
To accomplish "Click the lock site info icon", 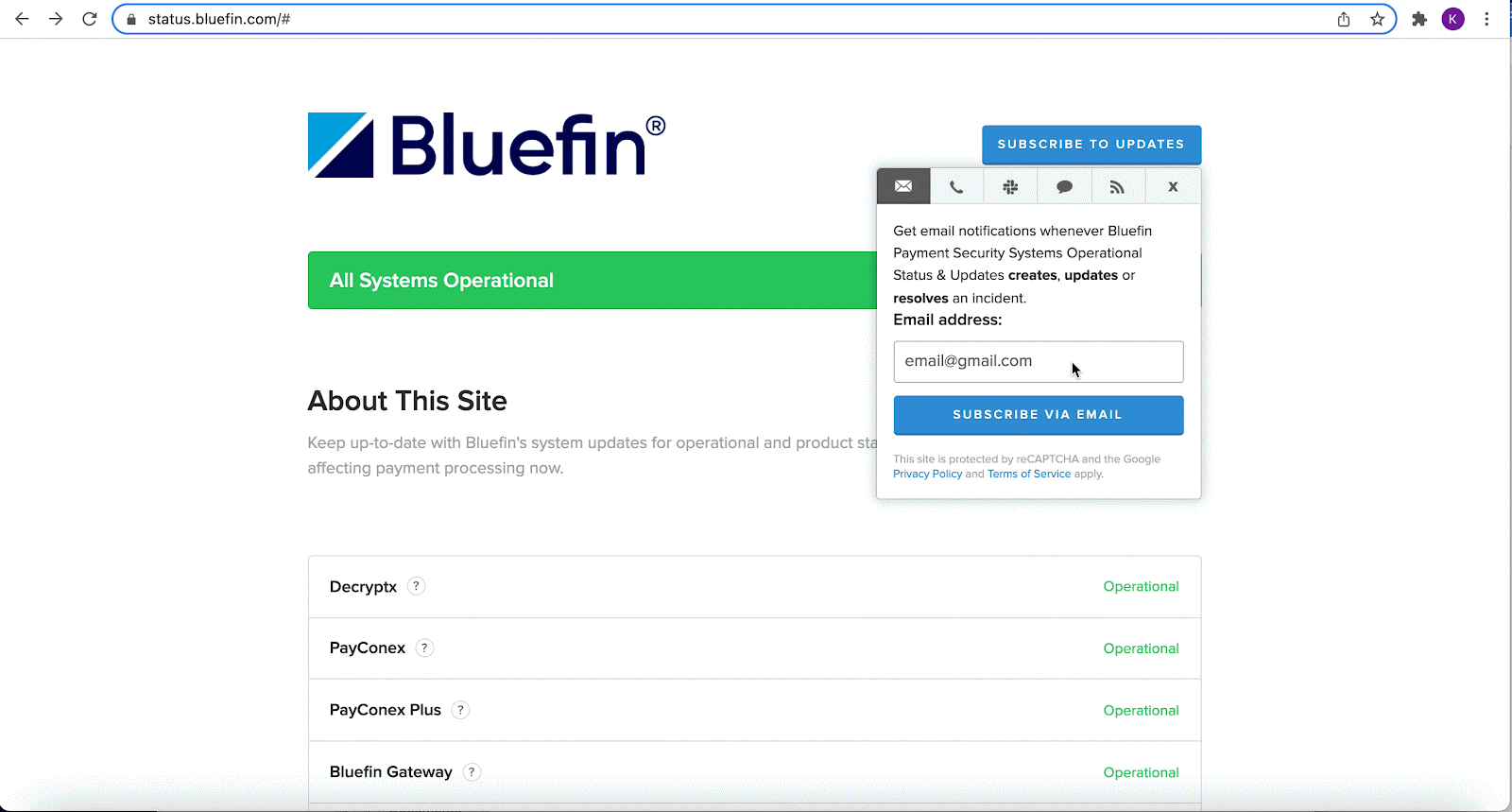I will [x=131, y=19].
